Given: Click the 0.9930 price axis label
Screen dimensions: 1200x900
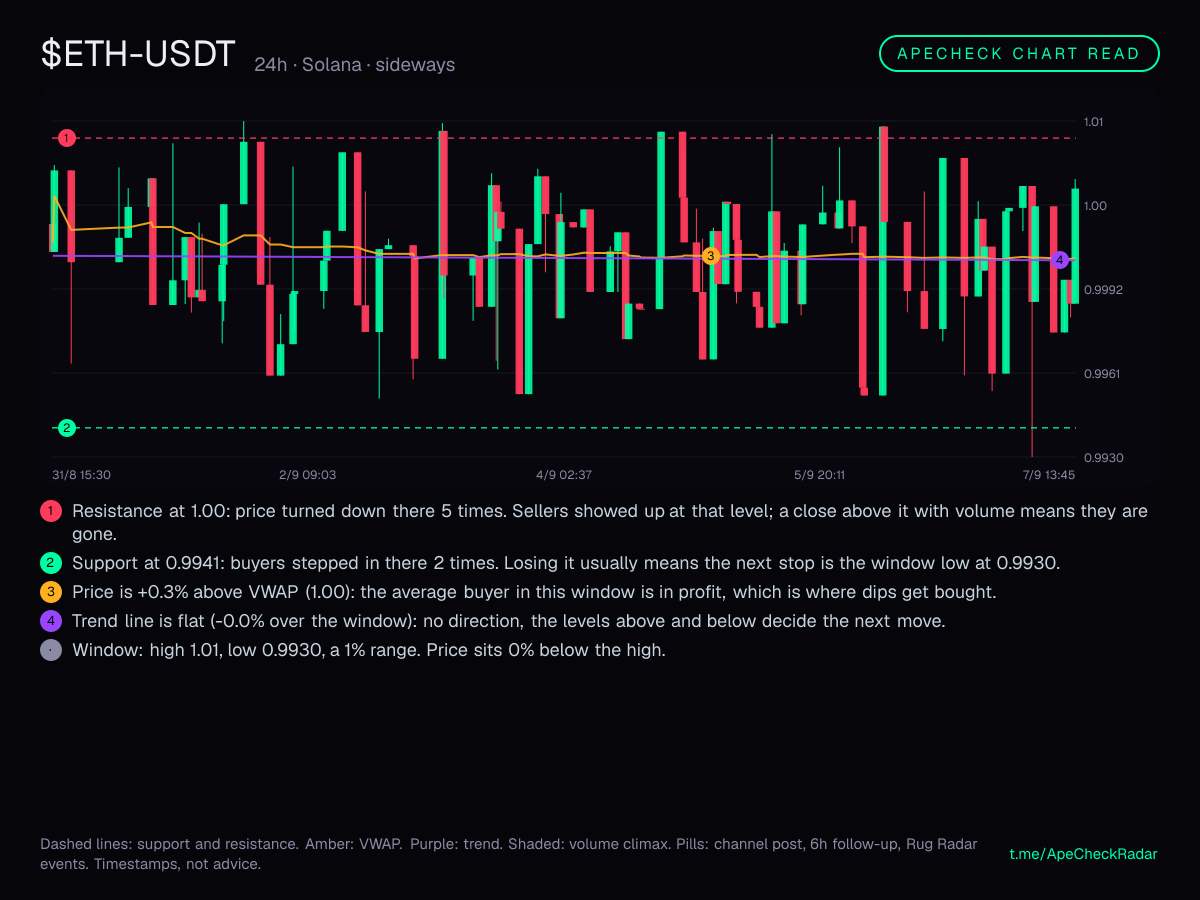Looking at the screenshot, I should (x=1103, y=458).
